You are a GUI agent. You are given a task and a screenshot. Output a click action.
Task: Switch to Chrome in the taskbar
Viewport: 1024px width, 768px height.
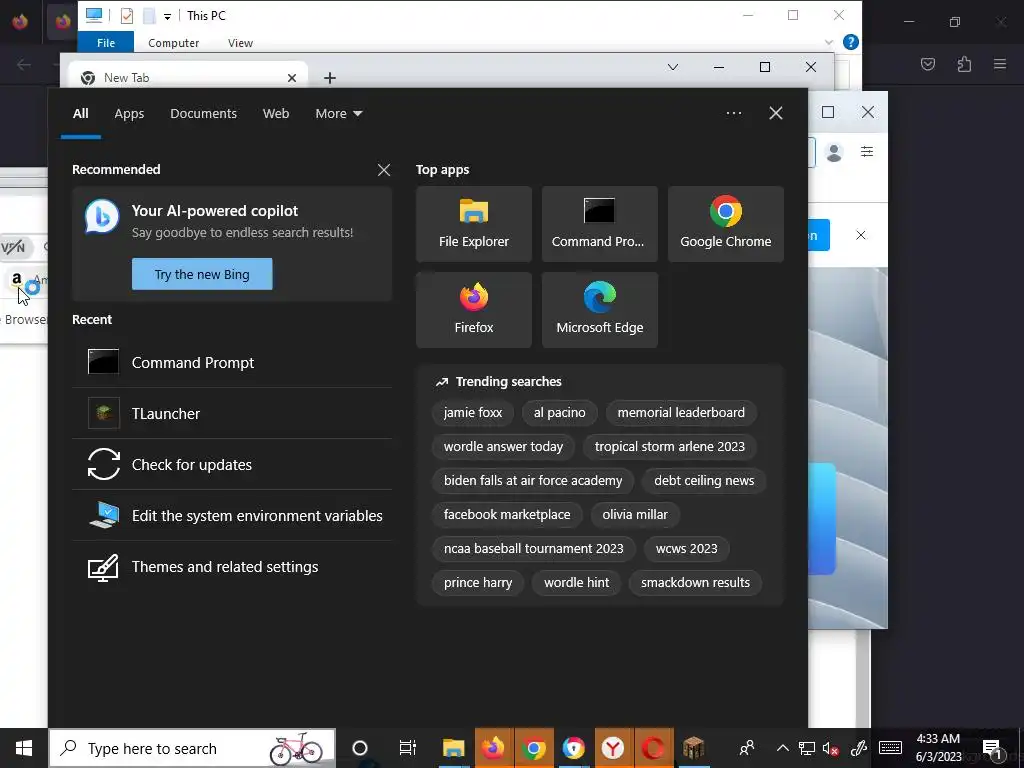pos(534,748)
